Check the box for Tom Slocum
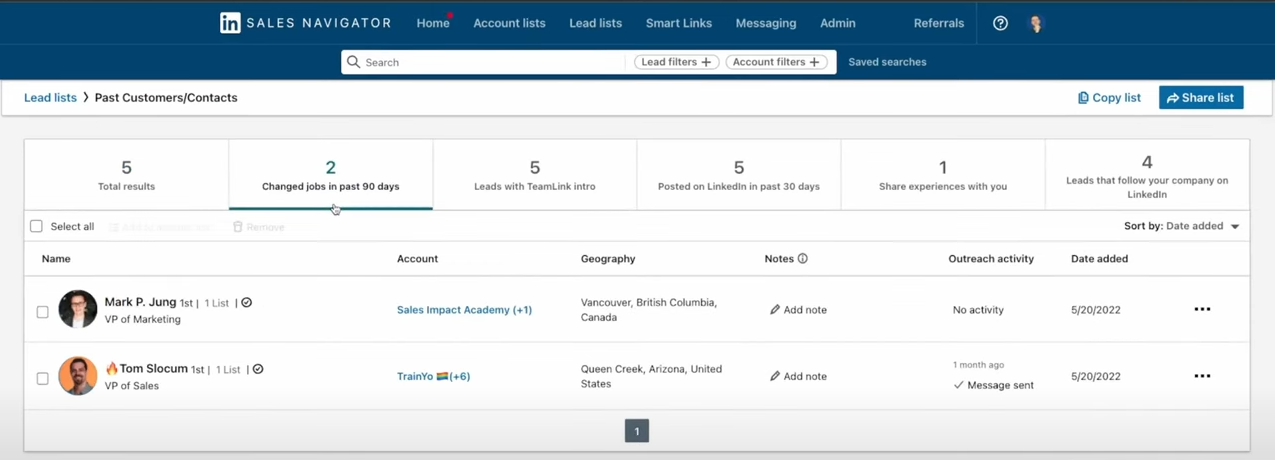 pyautogui.click(x=42, y=378)
